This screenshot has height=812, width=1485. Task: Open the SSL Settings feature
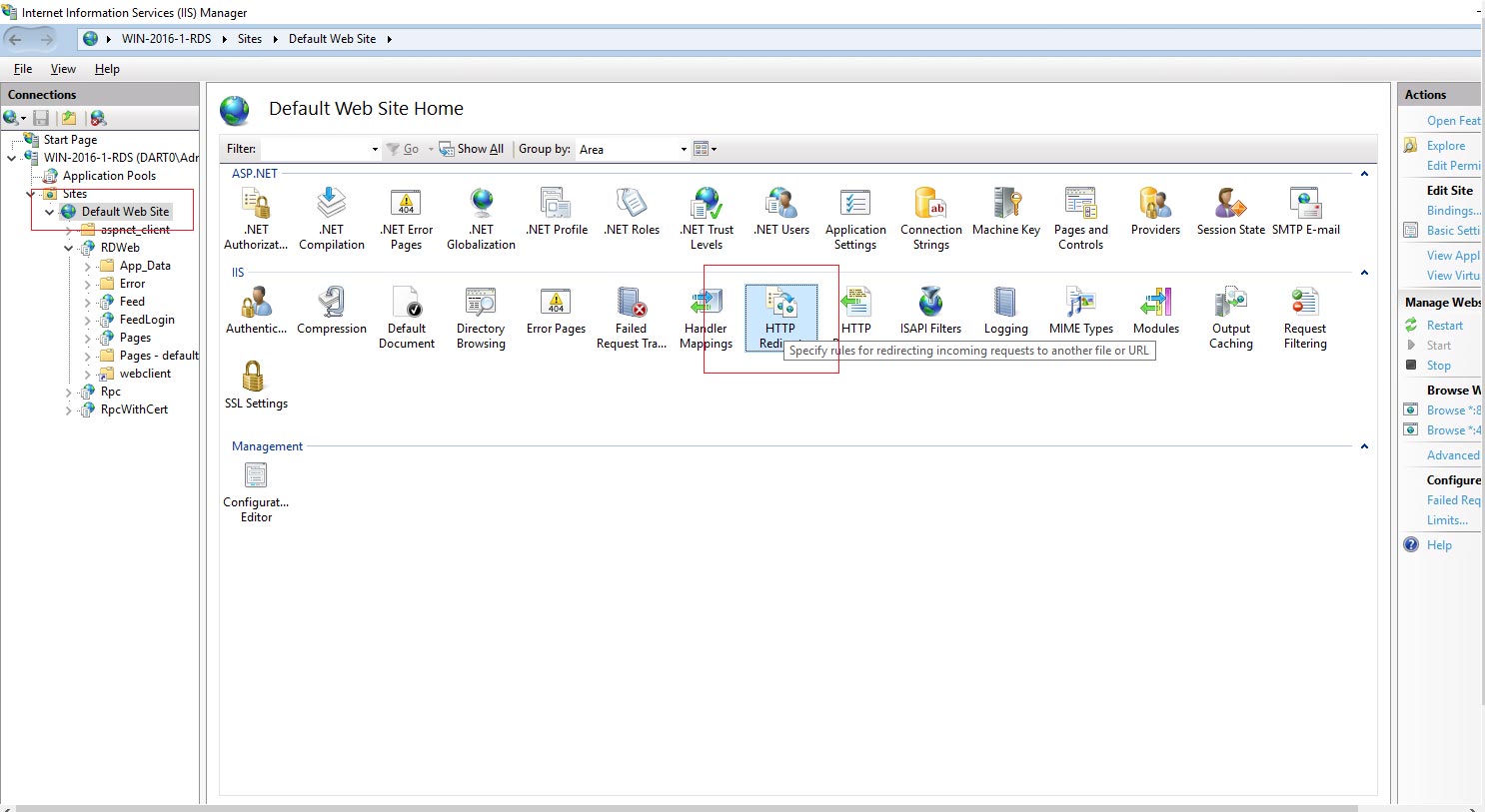click(x=256, y=386)
